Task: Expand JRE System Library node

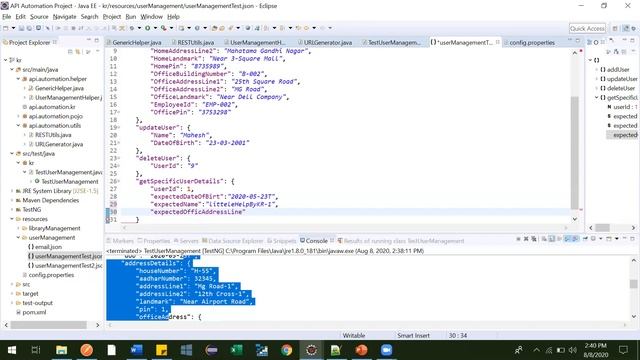Action: click(12, 191)
